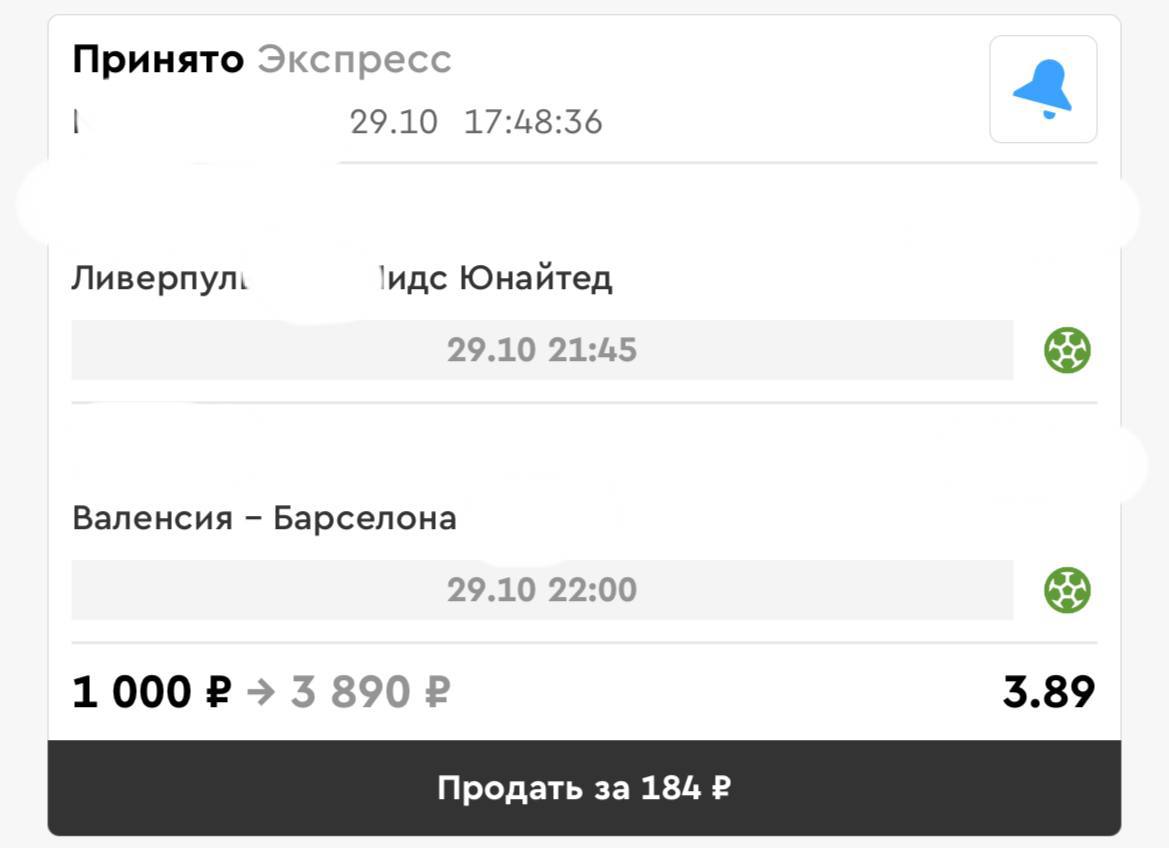Viewport: 1169px width, 848px height.
Task: Click the total odds value 3.89
Action: (1048, 692)
